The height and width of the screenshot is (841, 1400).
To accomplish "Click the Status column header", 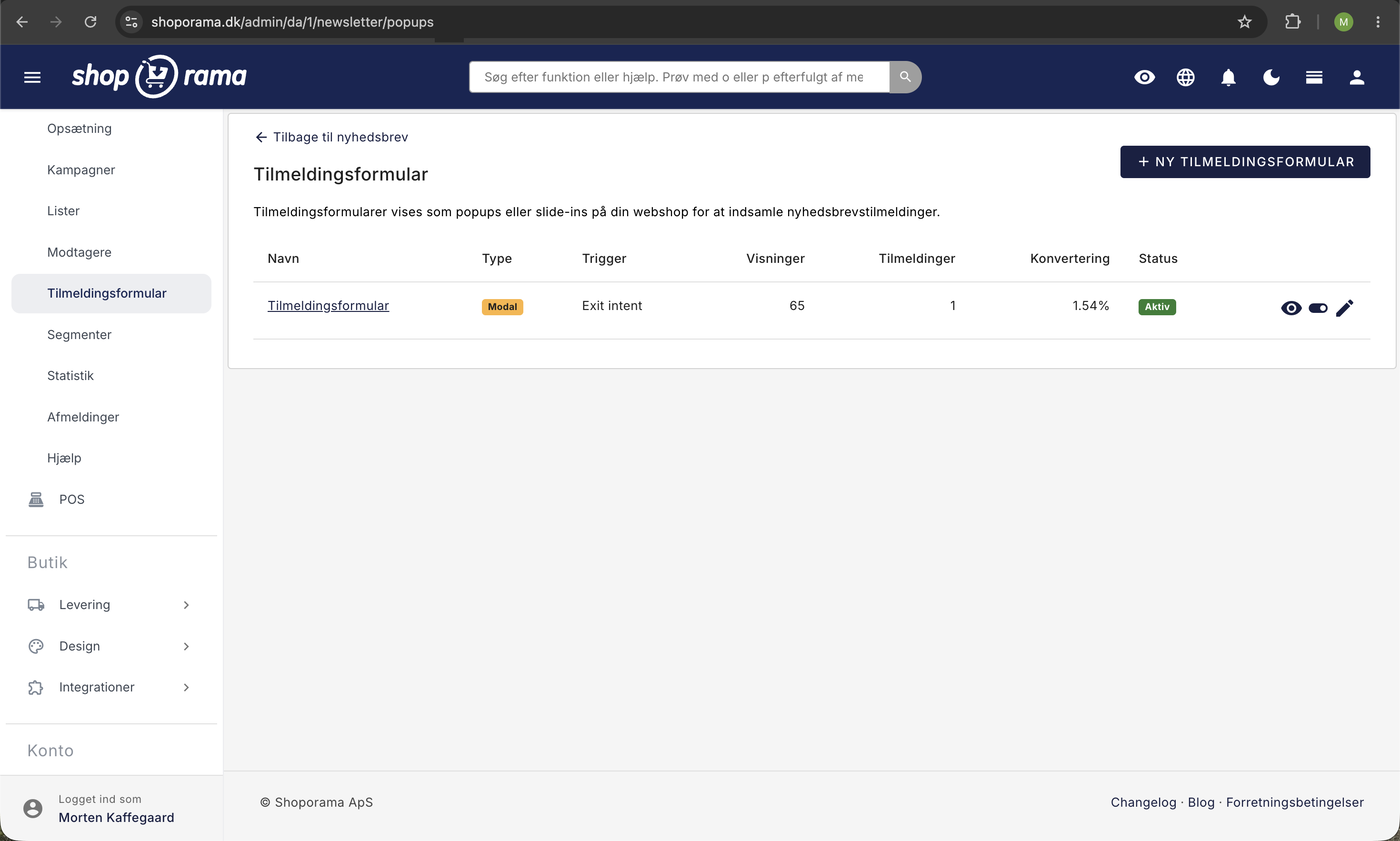I will coord(1158,258).
